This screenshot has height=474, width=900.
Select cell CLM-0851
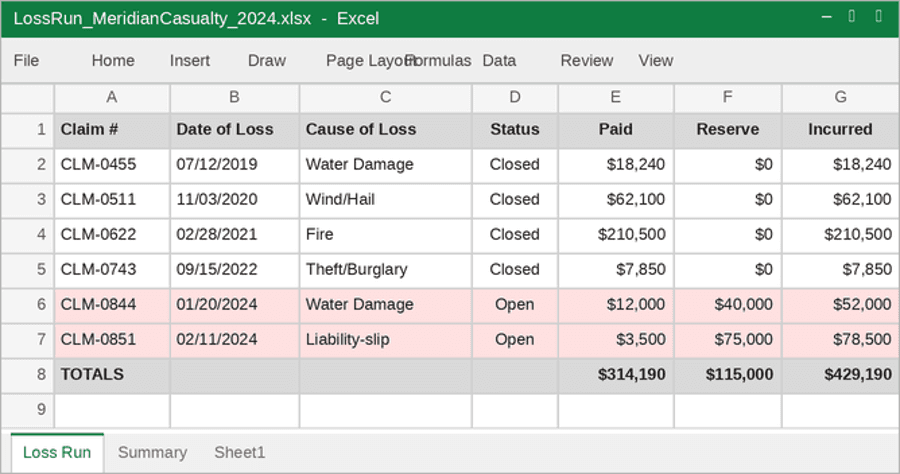click(x=112, y=340)
